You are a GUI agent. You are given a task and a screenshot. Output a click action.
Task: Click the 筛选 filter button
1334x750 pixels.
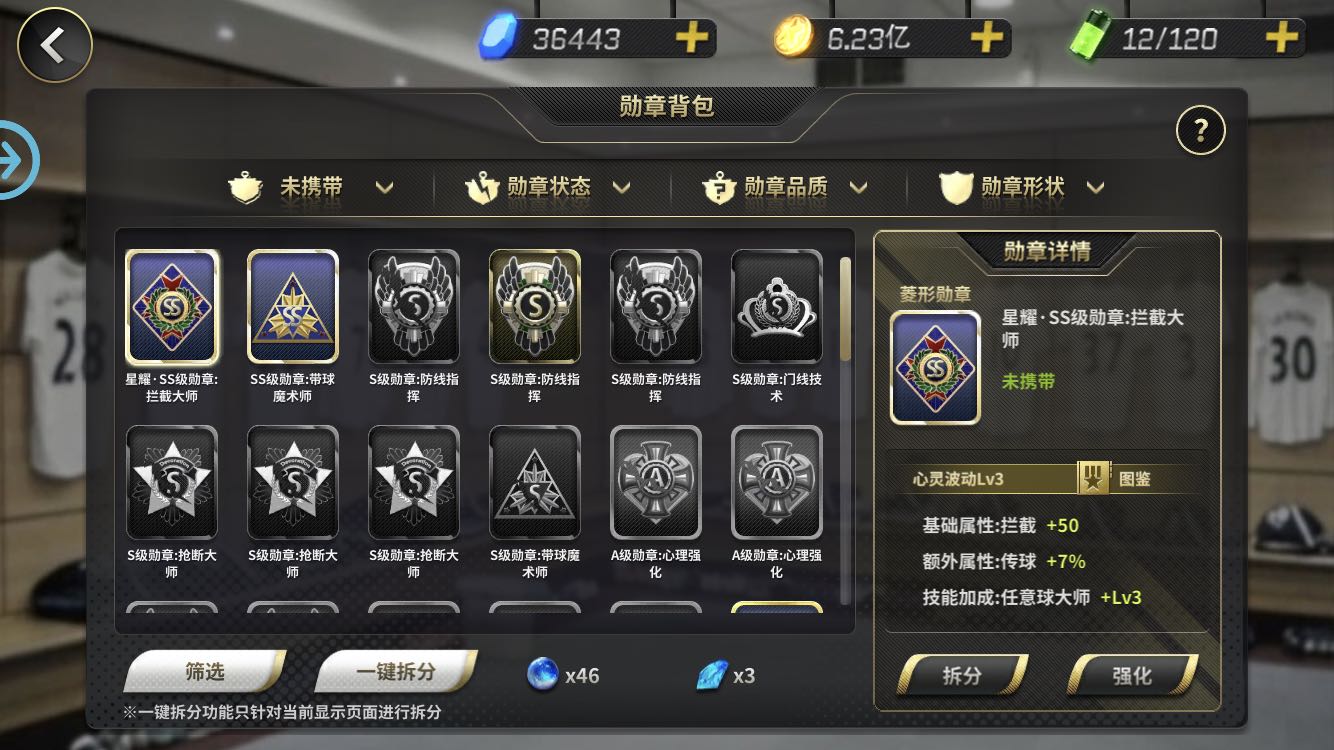205,672
